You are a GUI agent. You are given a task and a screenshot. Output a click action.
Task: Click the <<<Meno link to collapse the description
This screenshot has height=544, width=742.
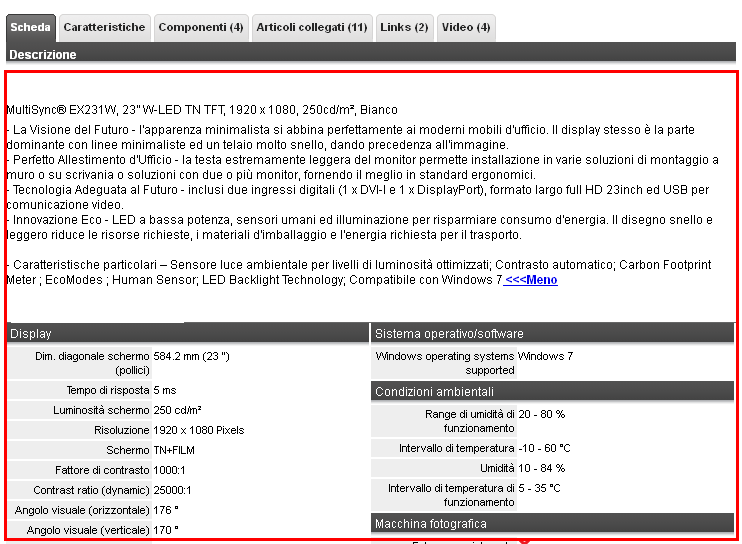pyautogui.click(x=530, y=280)
